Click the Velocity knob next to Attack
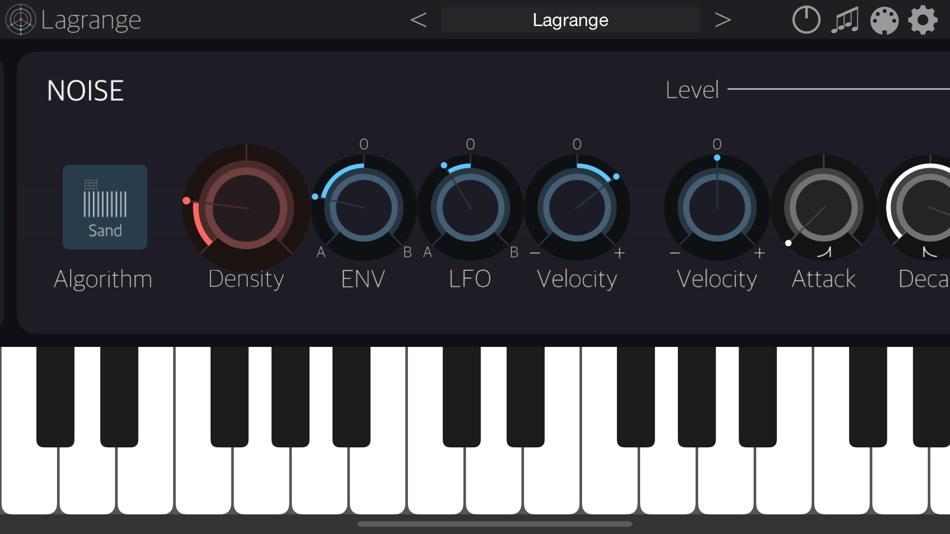950x534 pixels. pyautogui.click(x=717, y=208)
